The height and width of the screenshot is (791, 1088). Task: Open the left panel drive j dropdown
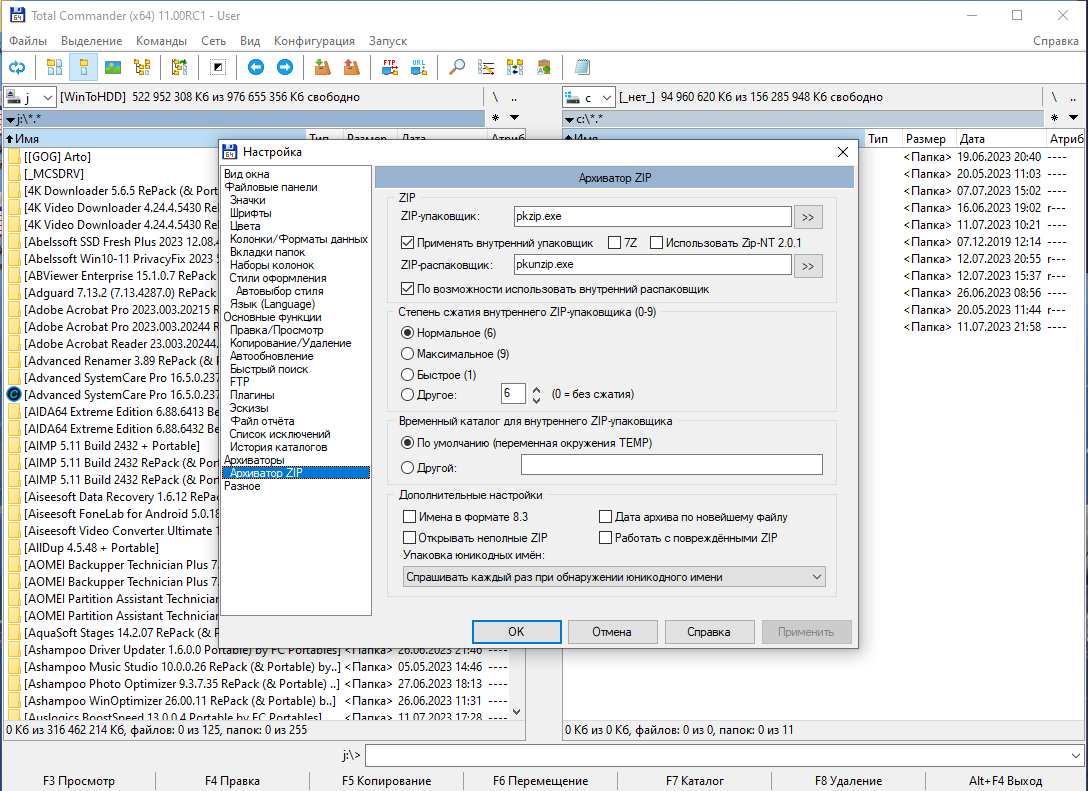(x=30, y=97)
